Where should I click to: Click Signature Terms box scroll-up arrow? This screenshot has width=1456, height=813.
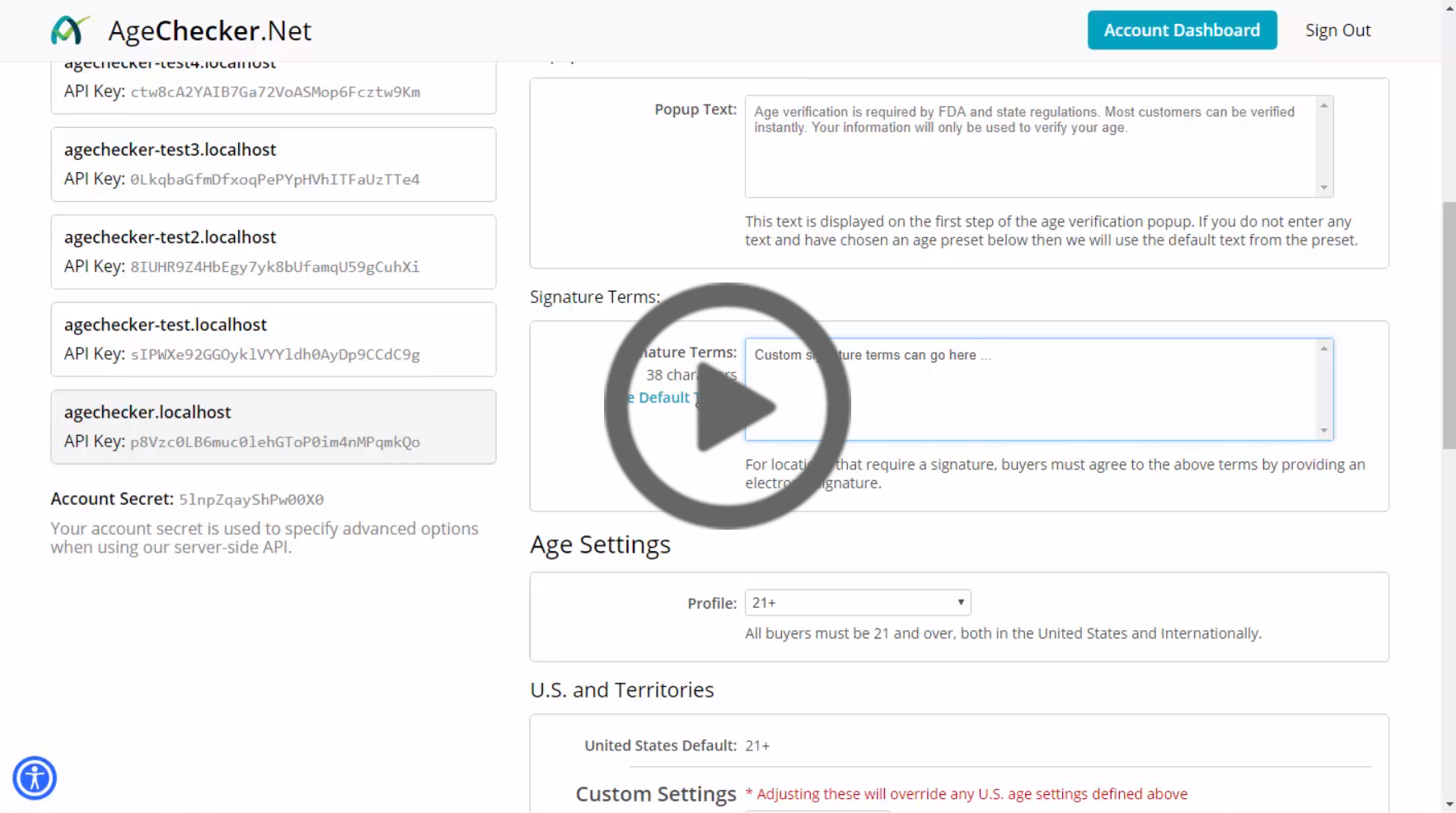pyautogui.click(x=1324, y=348)
